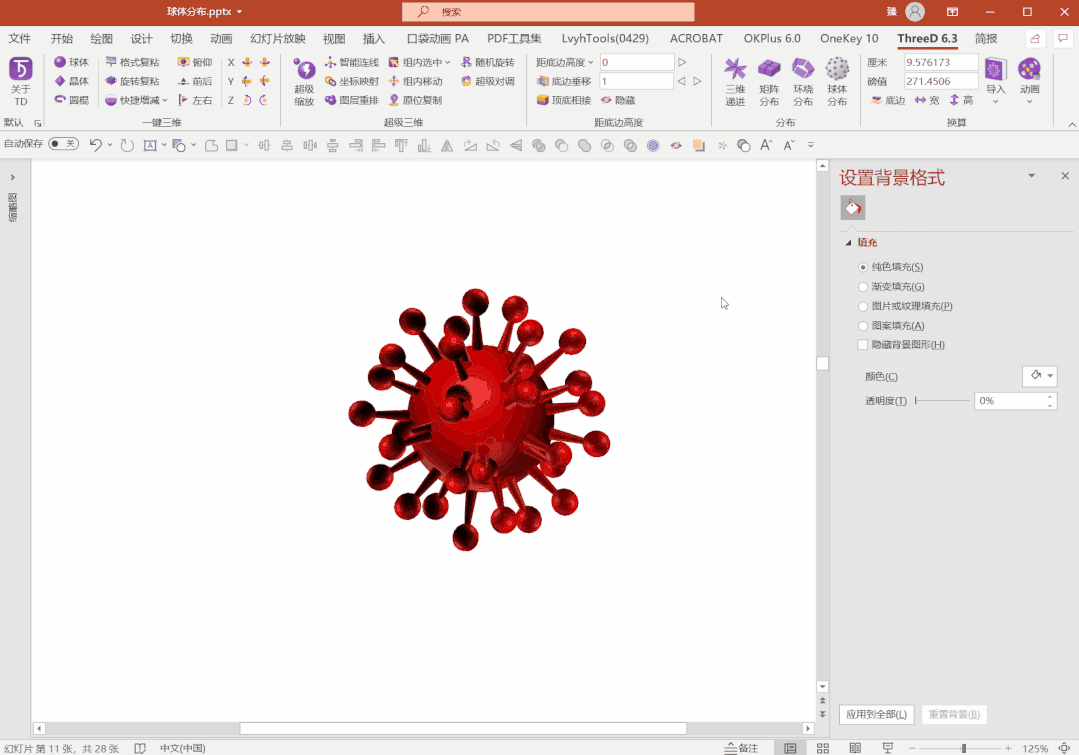Select 图案填充 pattern fill
Viewport: 1079px width, 755px height.
(x=863, y=326)
